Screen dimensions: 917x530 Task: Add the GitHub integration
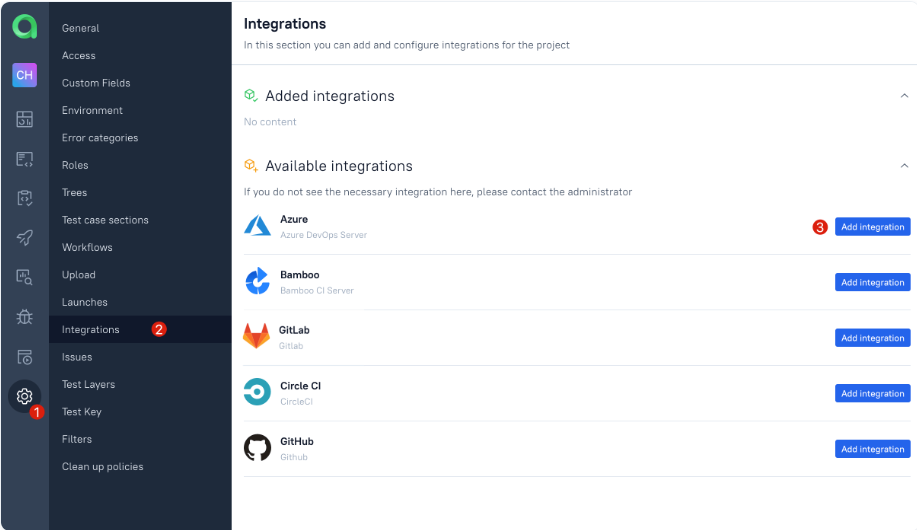(872, 449)
